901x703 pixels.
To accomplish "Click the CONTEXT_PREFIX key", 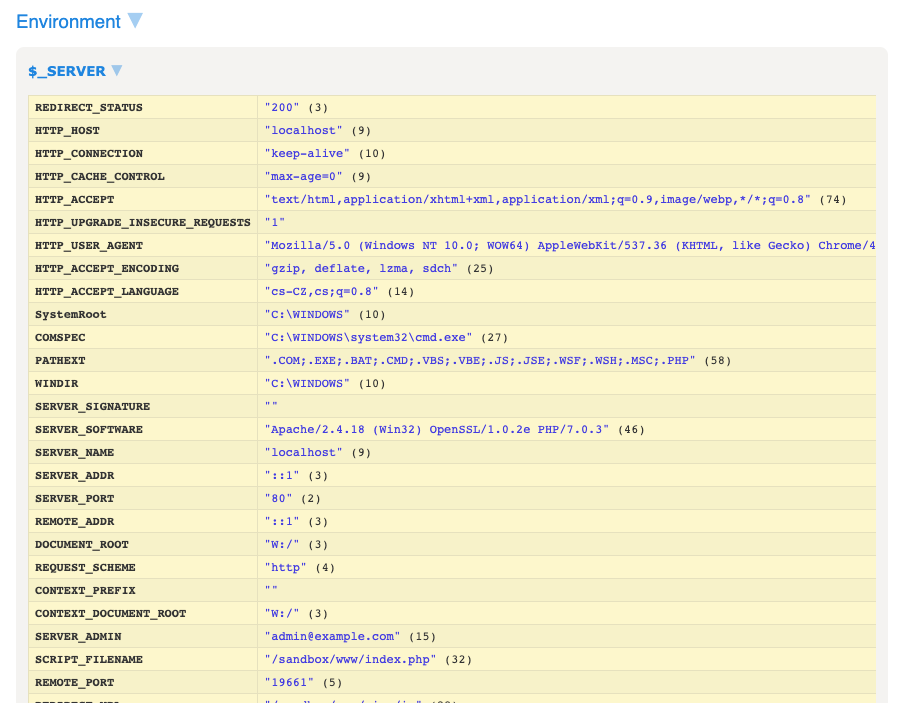I will pyautogui.click(x=85, y=590).
